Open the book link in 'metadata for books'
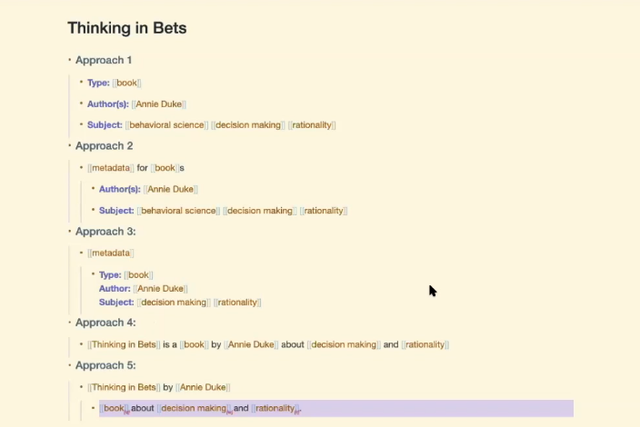 [165, 168]
